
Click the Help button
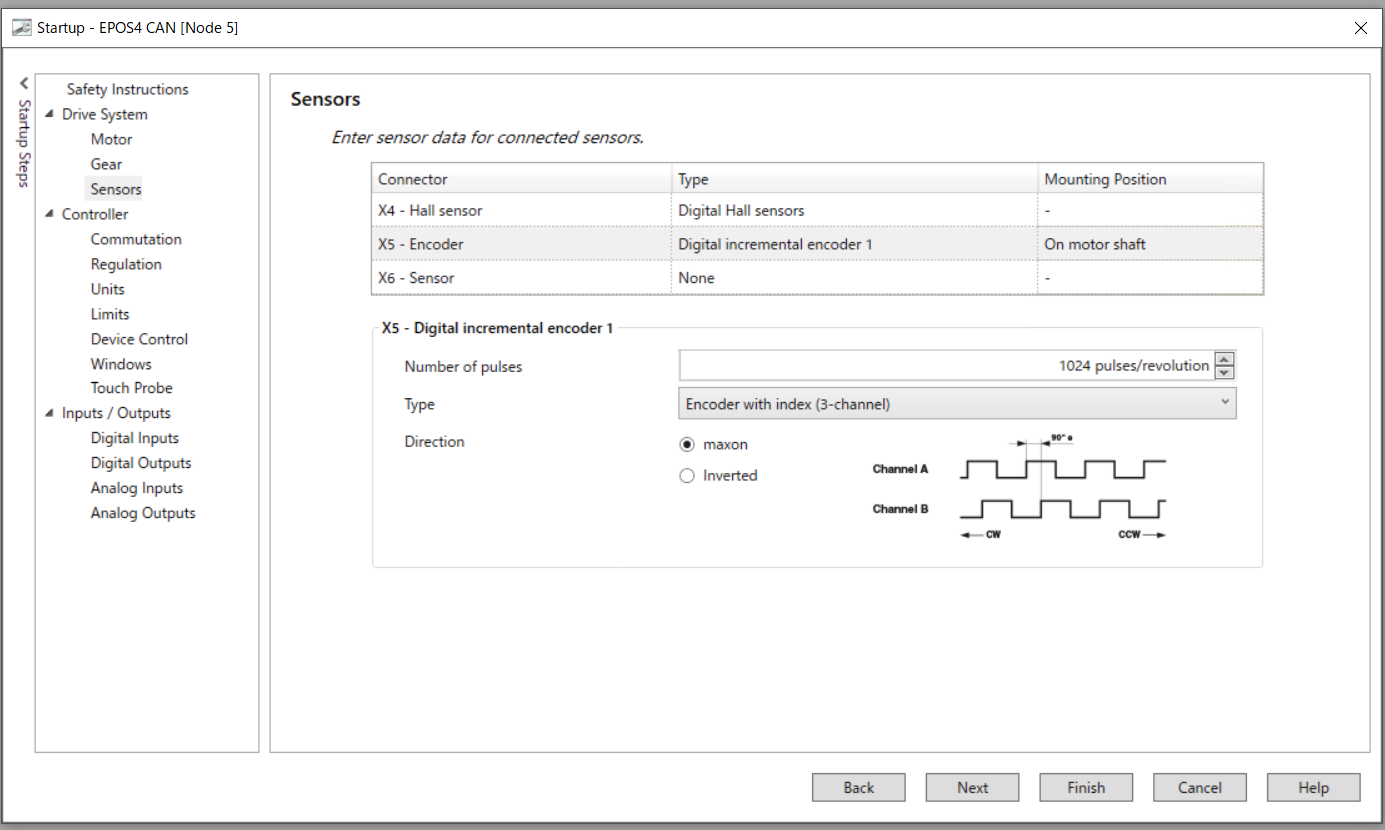pyautogui.click(x=1314, y=787)
